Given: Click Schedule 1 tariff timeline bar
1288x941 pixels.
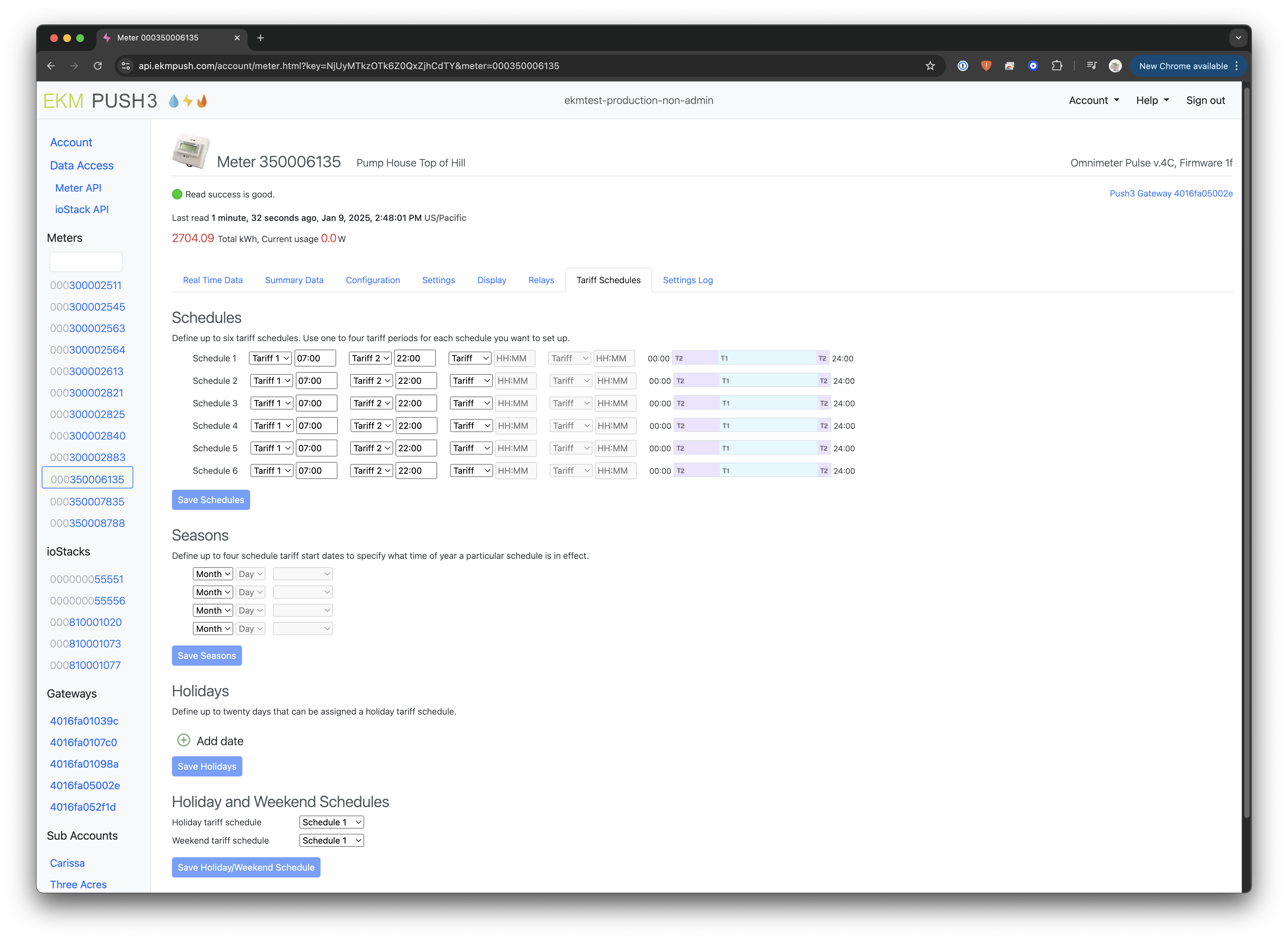Looking at the screenshot, I should point(750,358).
